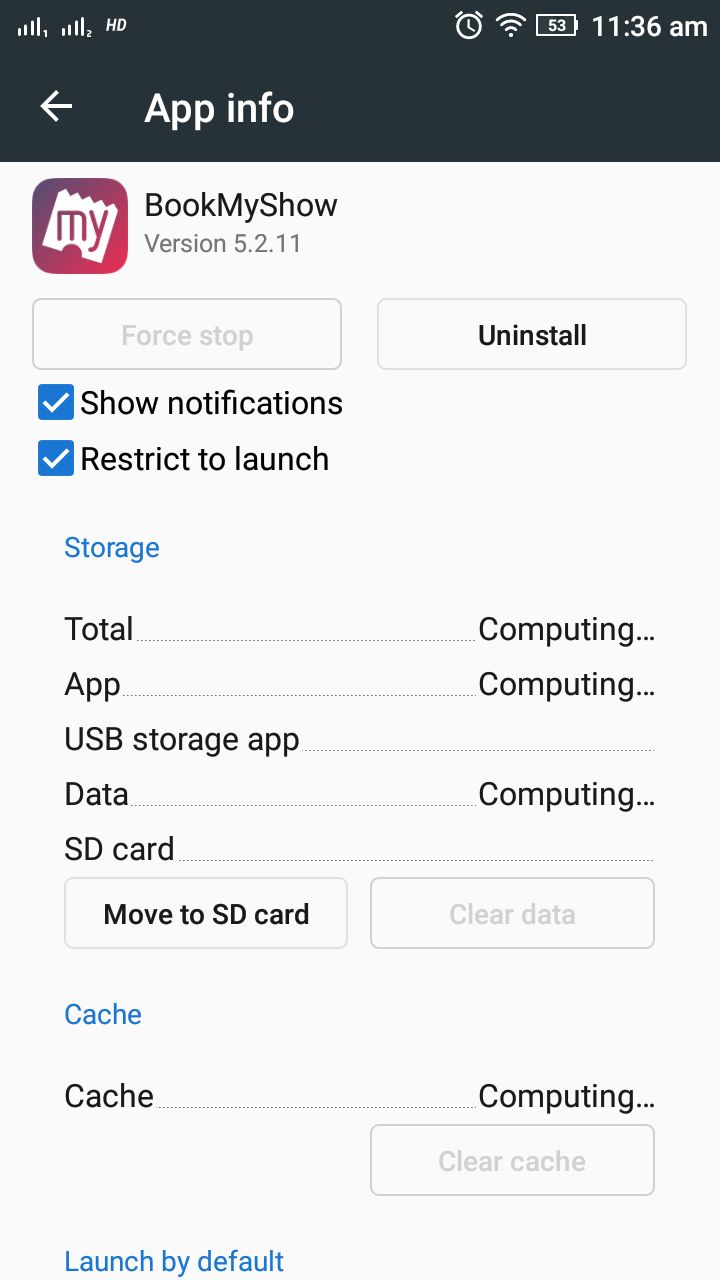The image size is (720, 1280).
Task: Tap the BookMyShow app icon
Action: coord(80,226)
